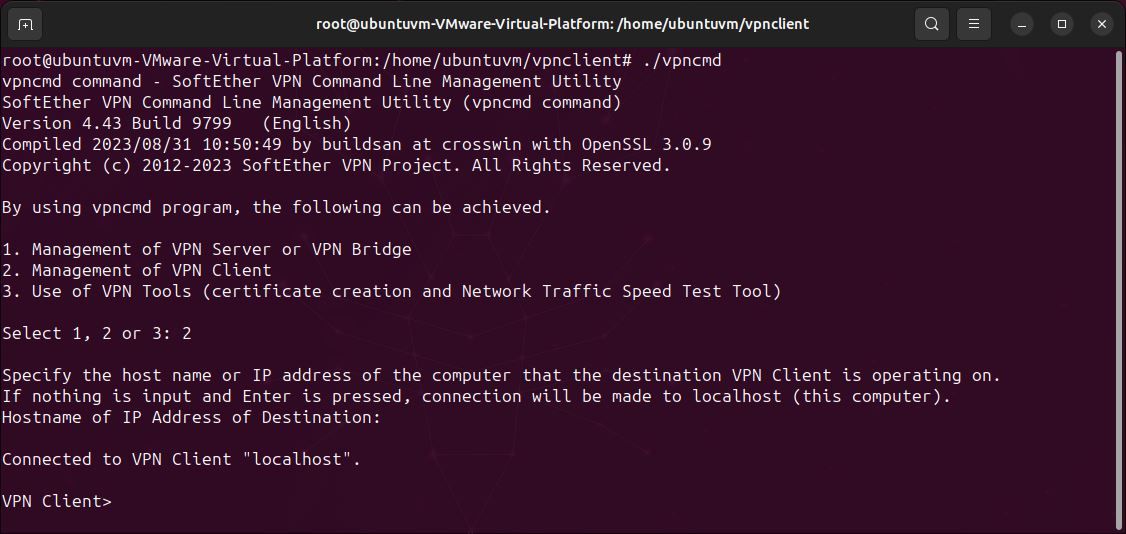Click the "Compiled 2023/08/31" build line
Image resolution: width=1126 pixels, height=534 pixels.
click(x=356, y=145)
